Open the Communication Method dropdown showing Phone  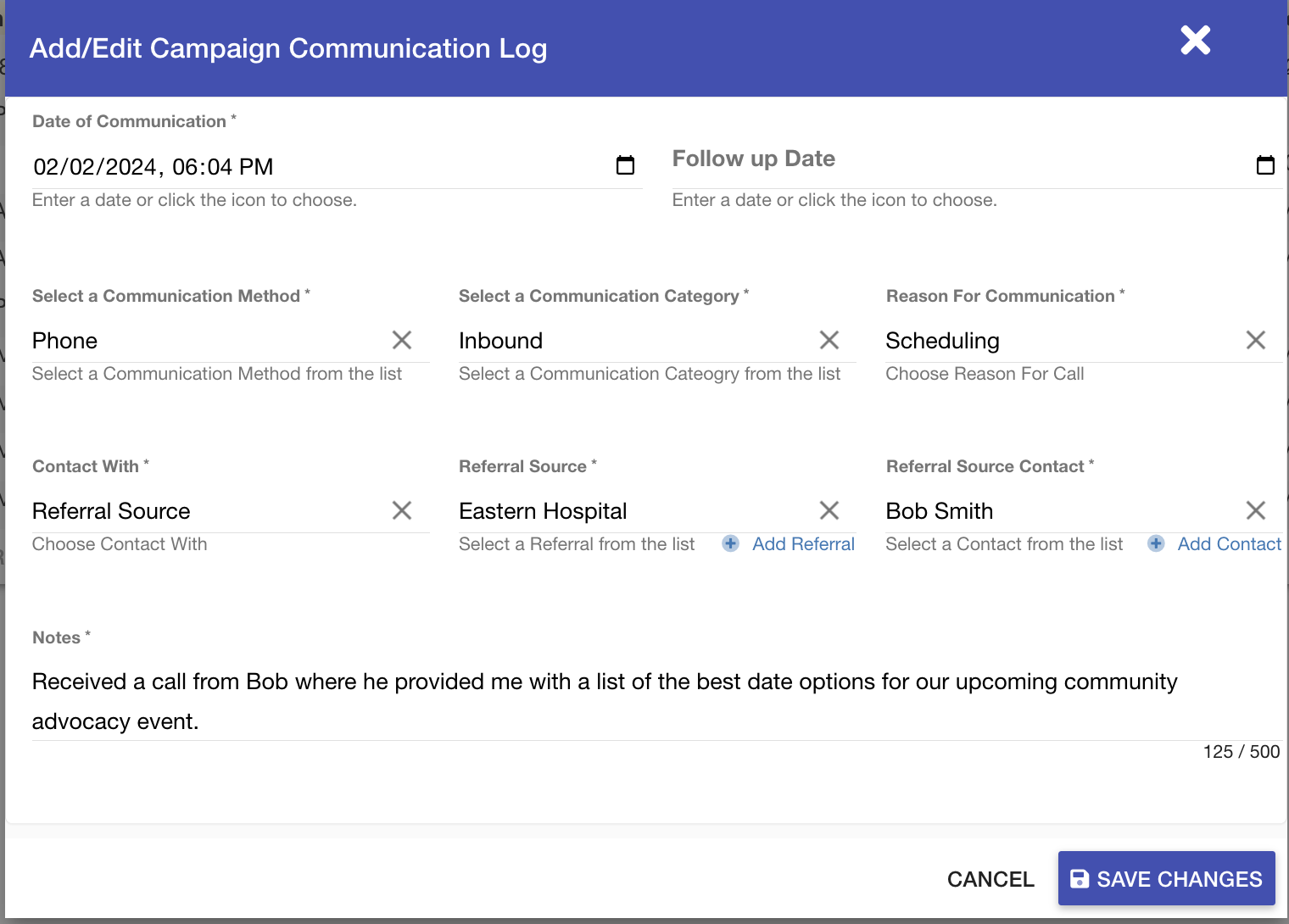[x=204, y=341]
